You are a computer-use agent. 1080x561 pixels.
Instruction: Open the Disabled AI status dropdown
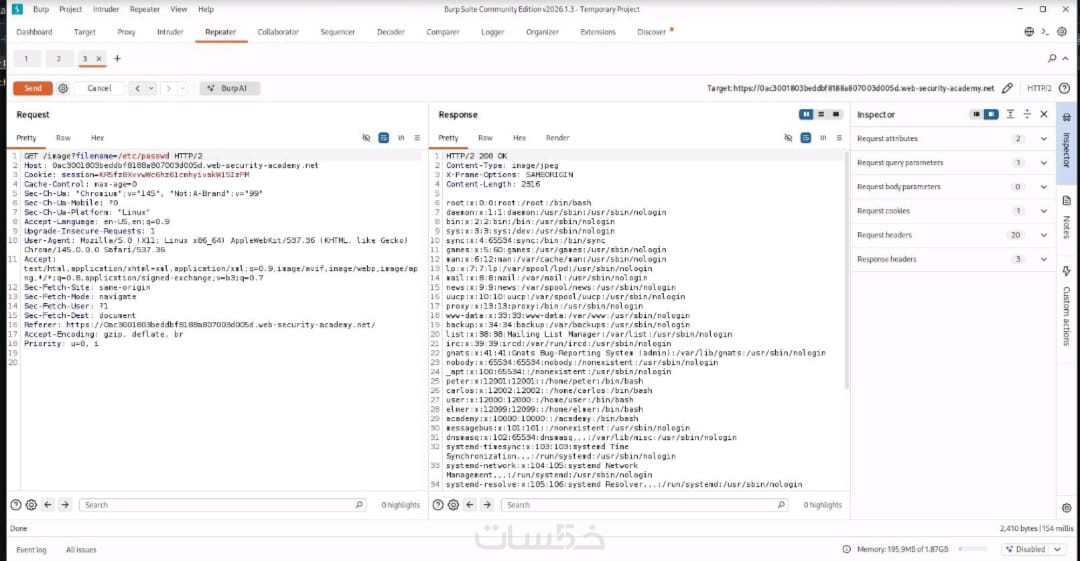click(x=1033, y=549)
